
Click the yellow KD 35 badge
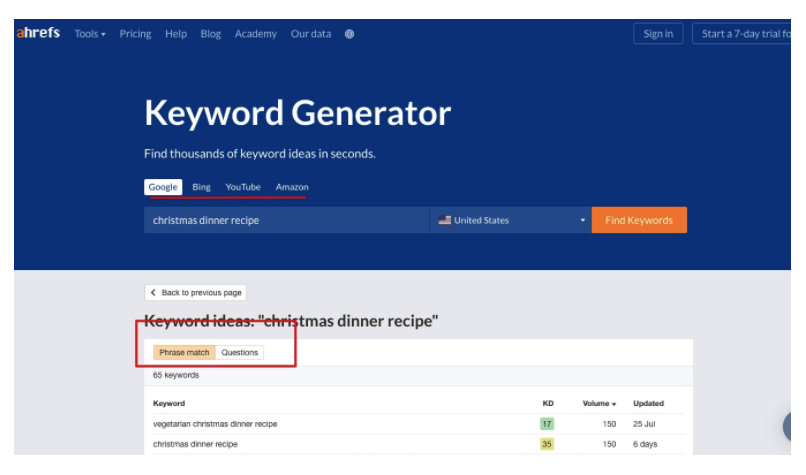pyautogui.click(x=547, y=444)
